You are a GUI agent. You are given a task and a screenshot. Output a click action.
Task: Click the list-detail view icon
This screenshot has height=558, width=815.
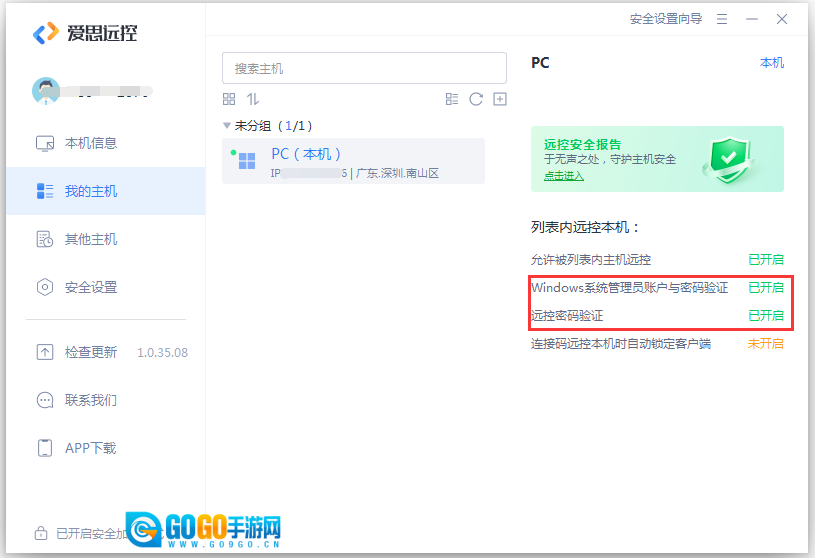[x=452, y=99]
